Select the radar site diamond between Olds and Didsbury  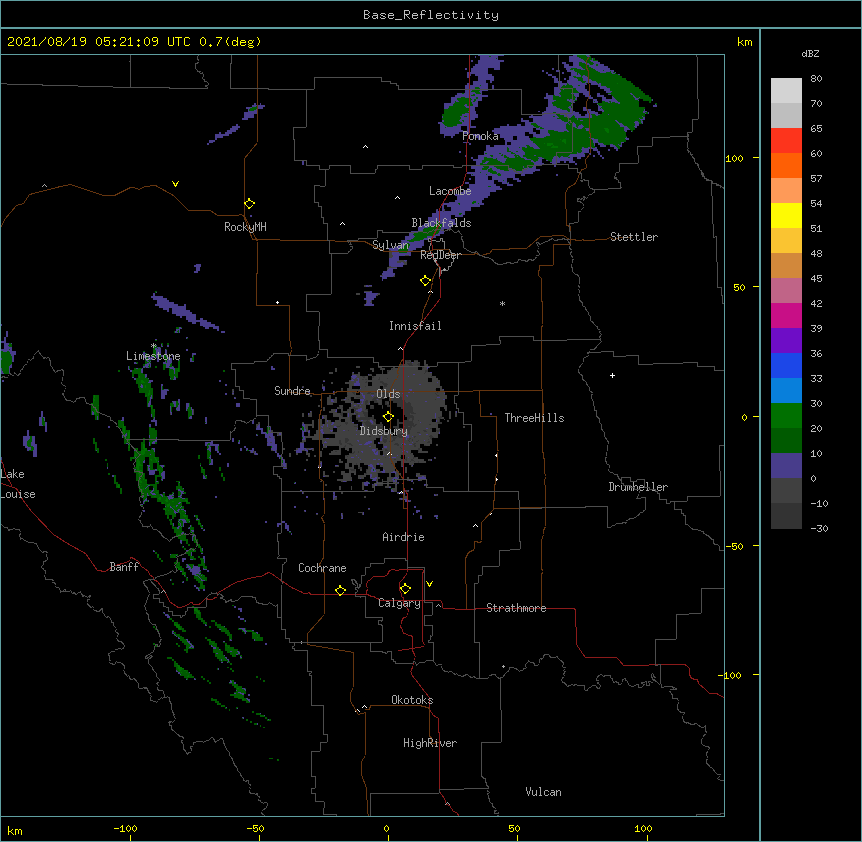388,417
